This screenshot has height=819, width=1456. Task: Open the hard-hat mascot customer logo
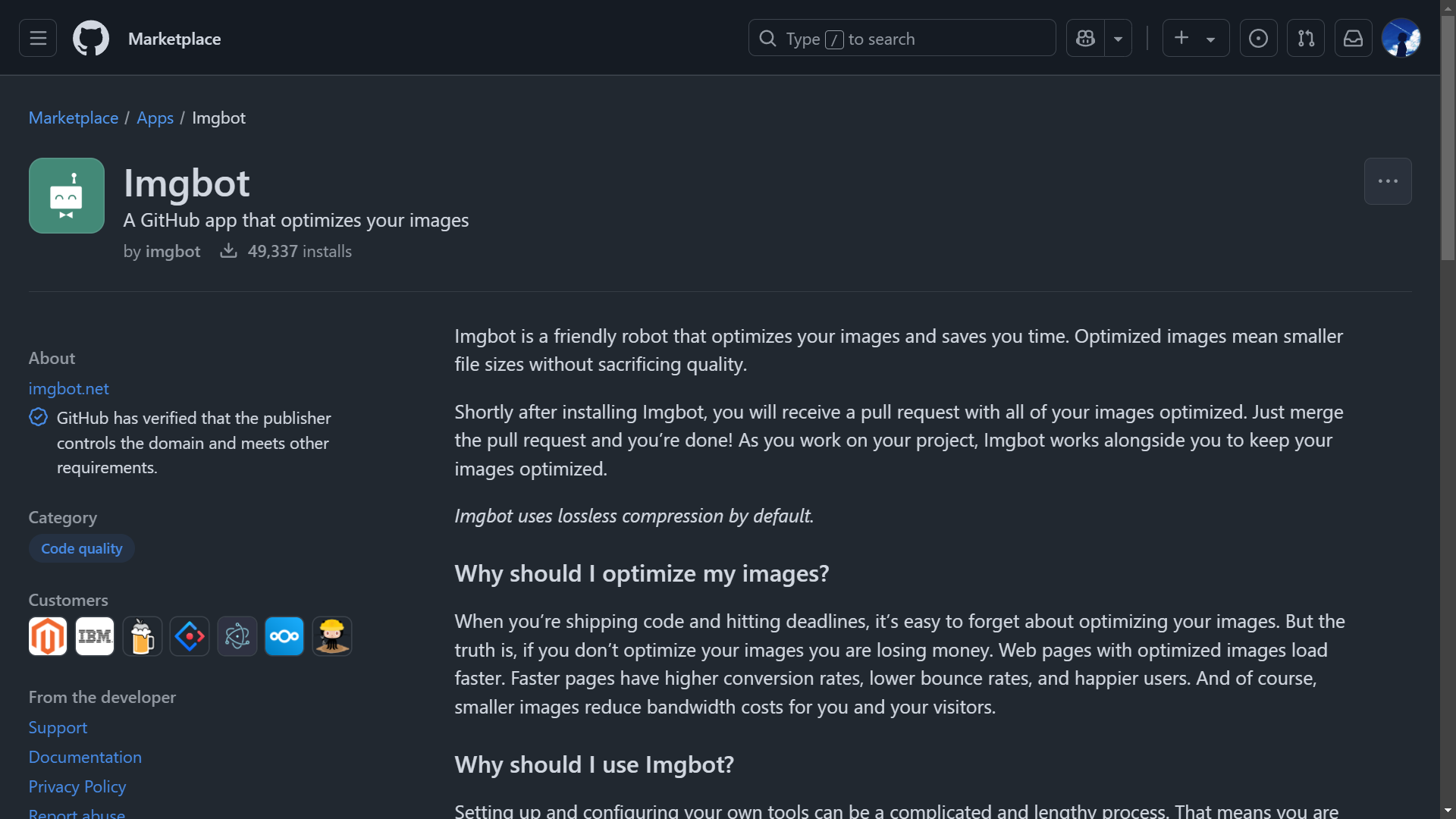pos(332,636)
